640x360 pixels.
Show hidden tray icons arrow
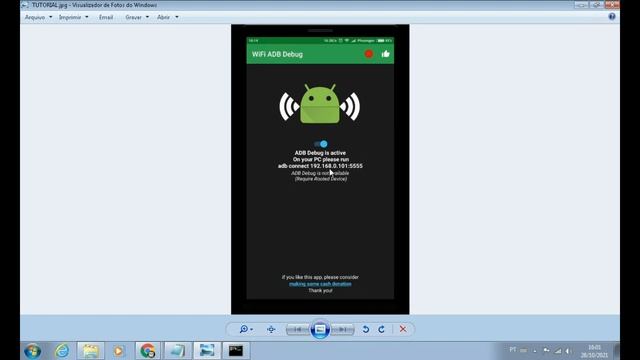(x=535, y=351)
